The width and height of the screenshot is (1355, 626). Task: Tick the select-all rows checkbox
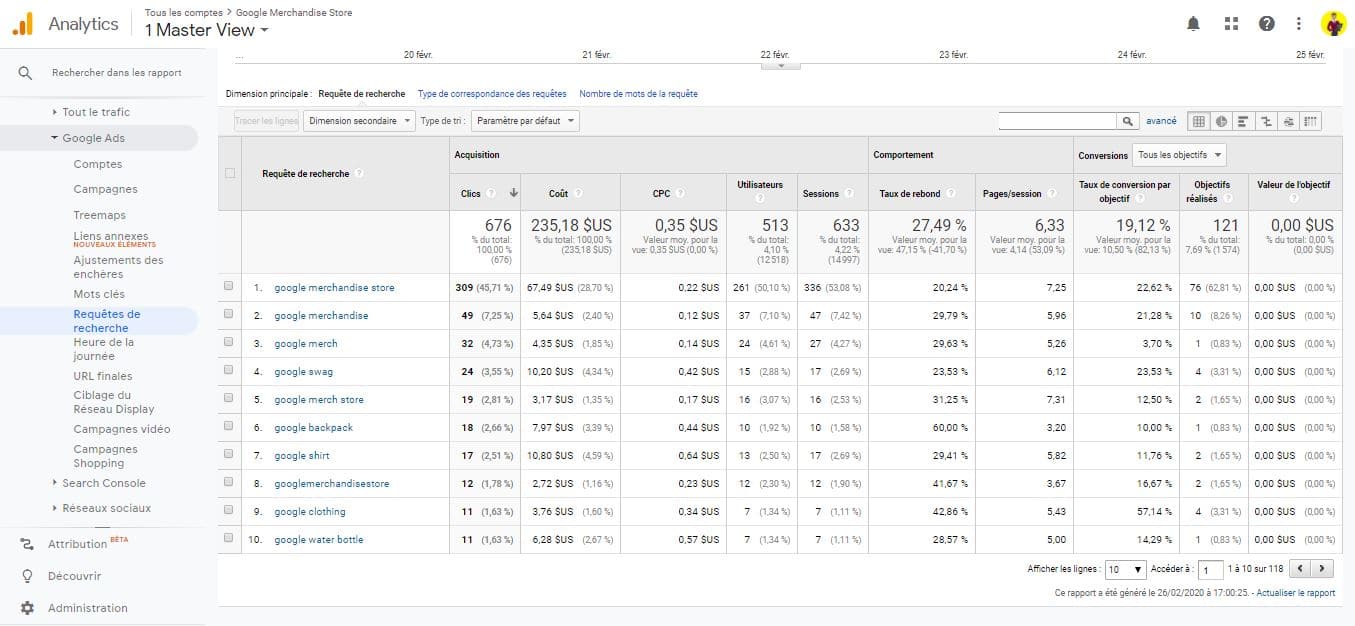click(229, 173)
